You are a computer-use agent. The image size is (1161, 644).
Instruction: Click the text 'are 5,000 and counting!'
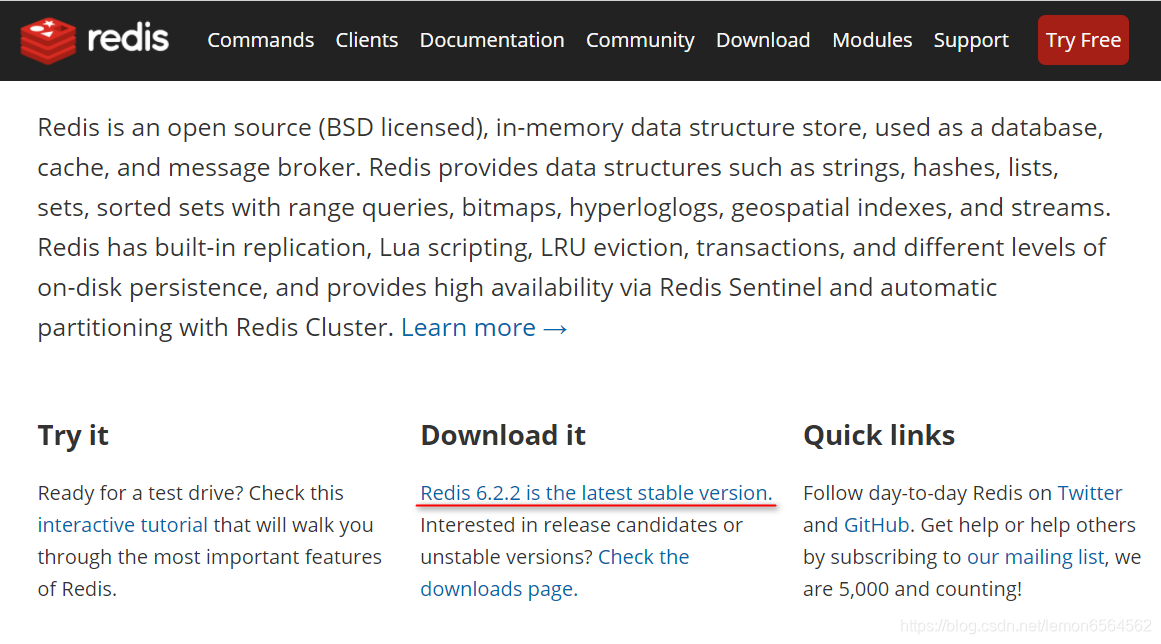[912, 589]
